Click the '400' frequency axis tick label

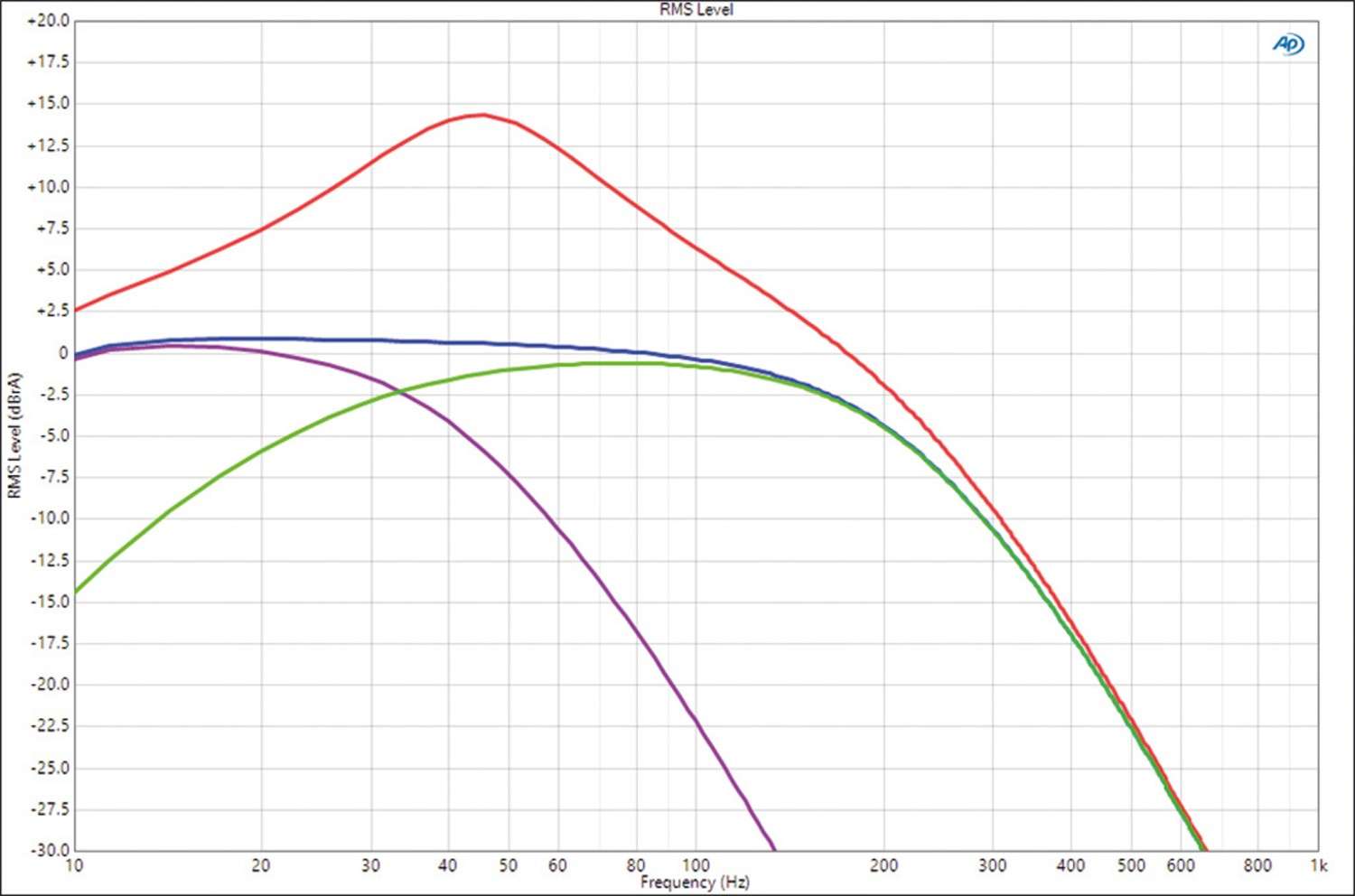pos(1070,865)
